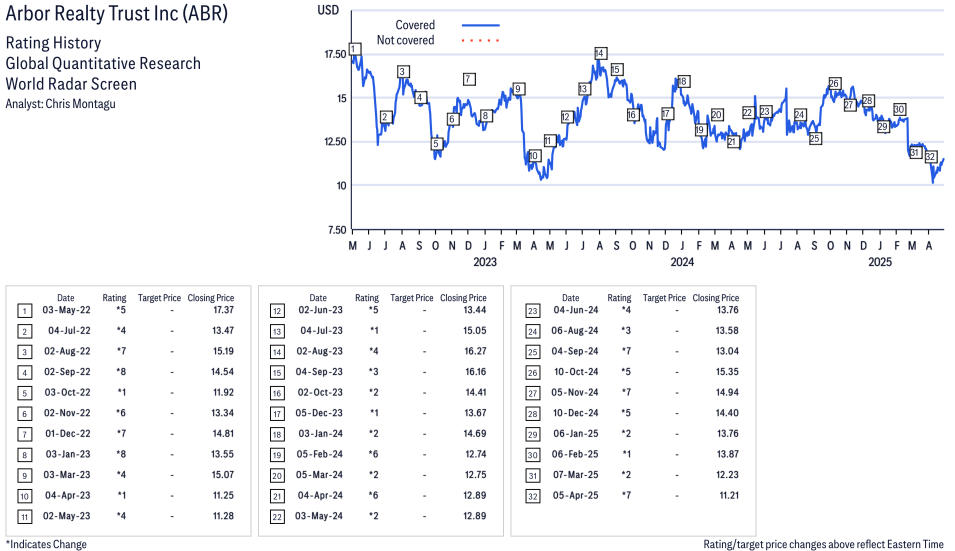
Task: Click the 05-Dec-23 date cell
Action: point(319,413)
